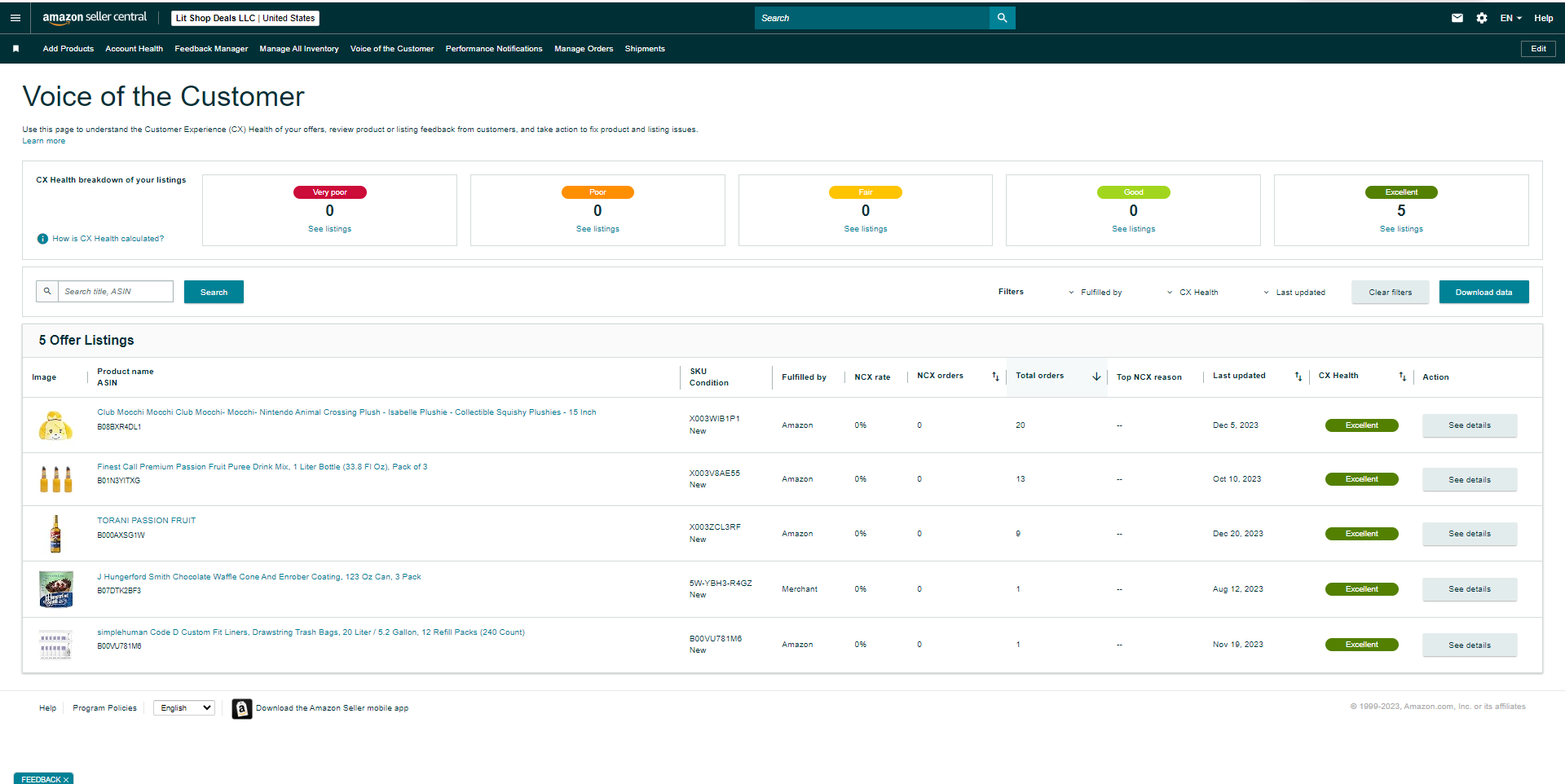Sort by NCX orders arrows icon

click(995, 377)
